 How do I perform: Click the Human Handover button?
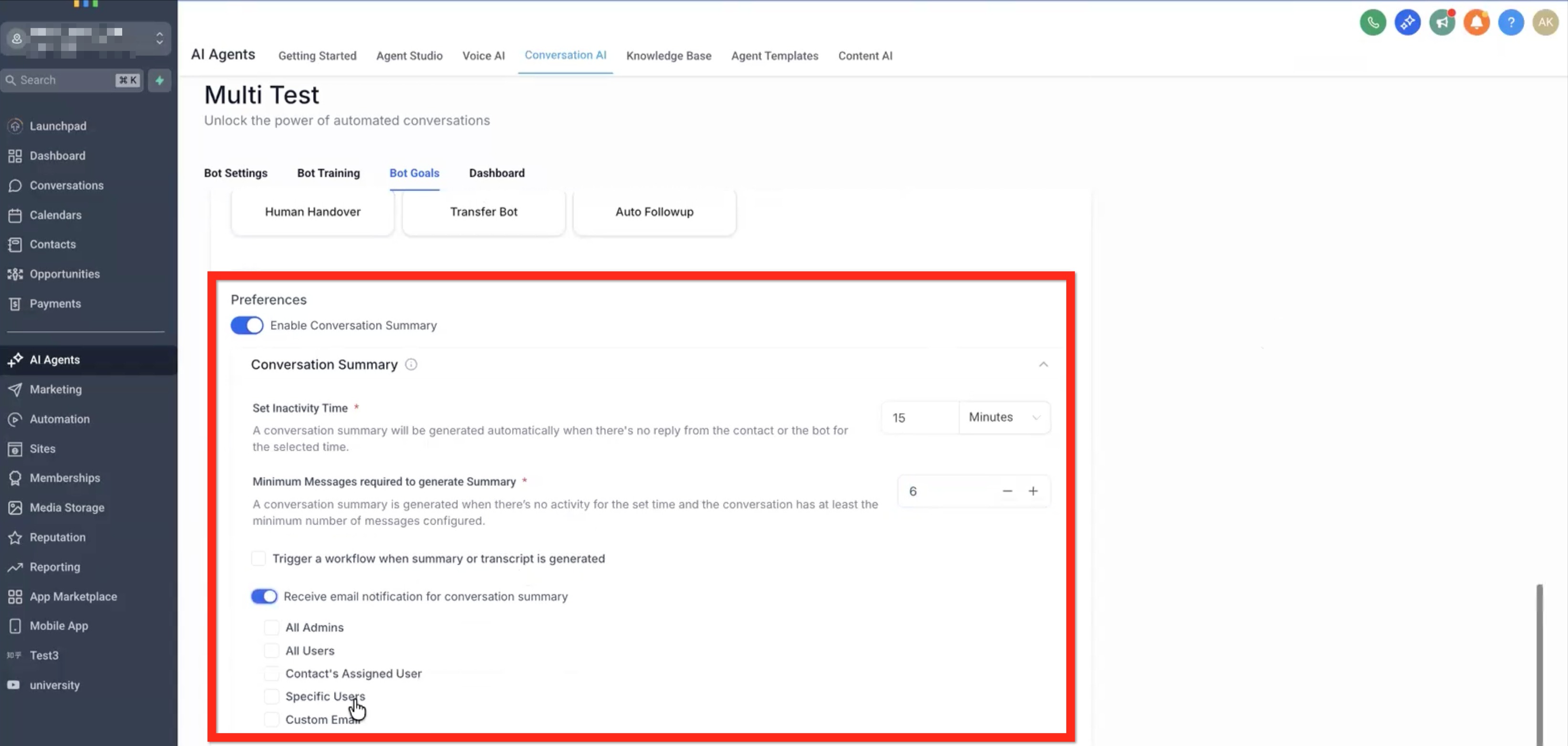click(x=312, y=212)
